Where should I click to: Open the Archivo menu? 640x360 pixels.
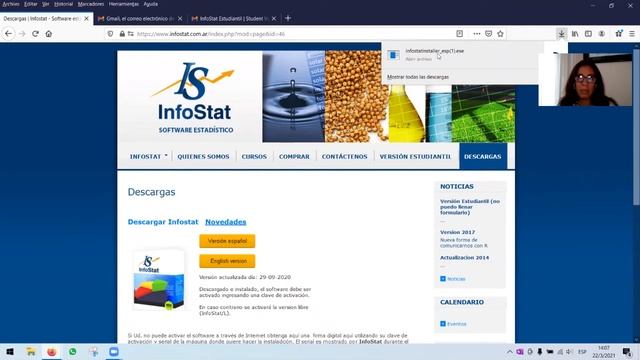click(x=11, y=4)
